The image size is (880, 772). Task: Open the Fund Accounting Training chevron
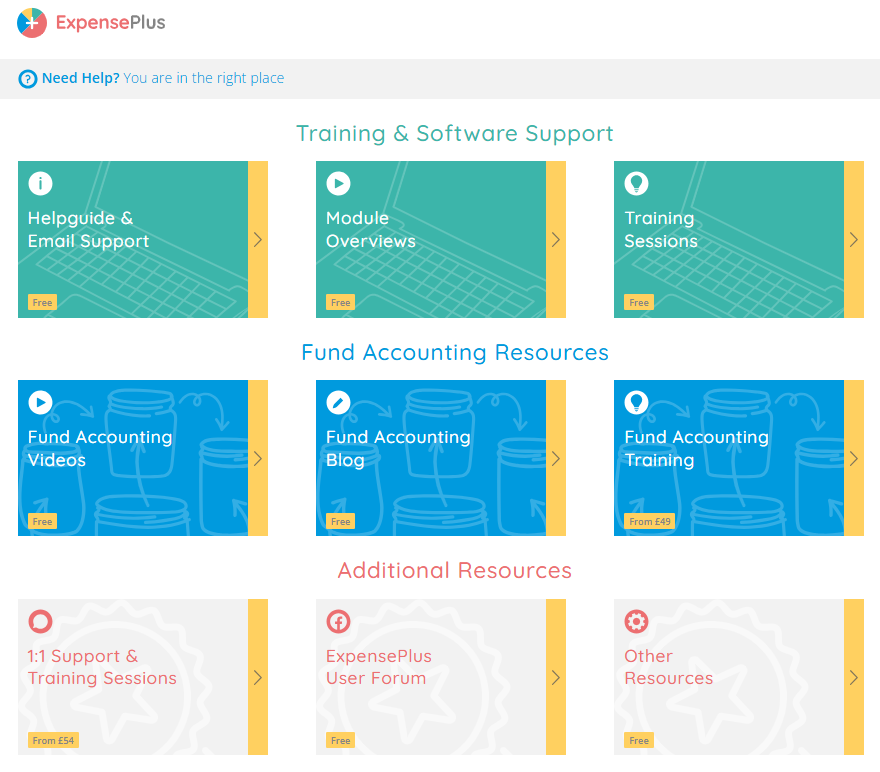854,458
